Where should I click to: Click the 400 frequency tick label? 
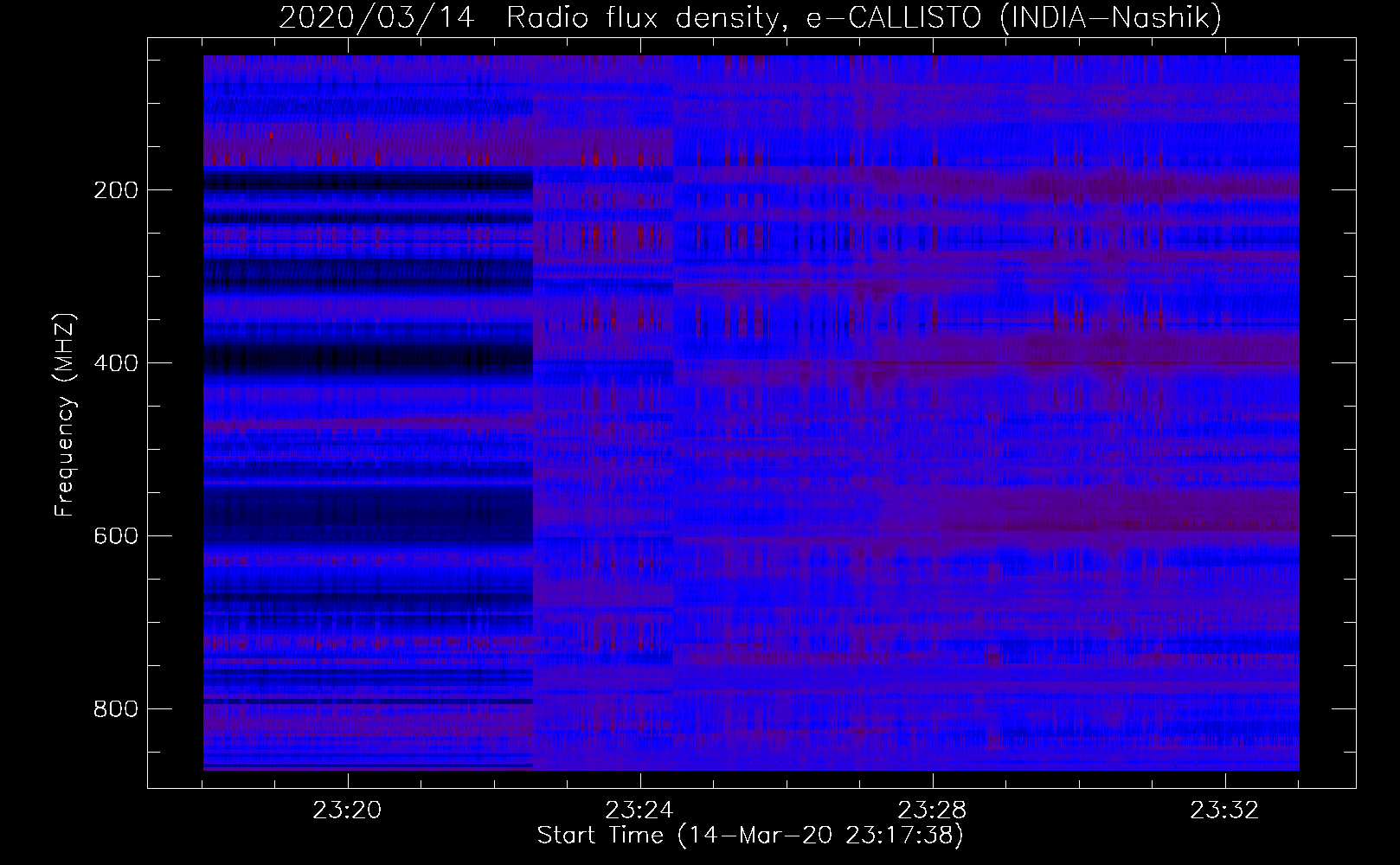coord(115,363)
